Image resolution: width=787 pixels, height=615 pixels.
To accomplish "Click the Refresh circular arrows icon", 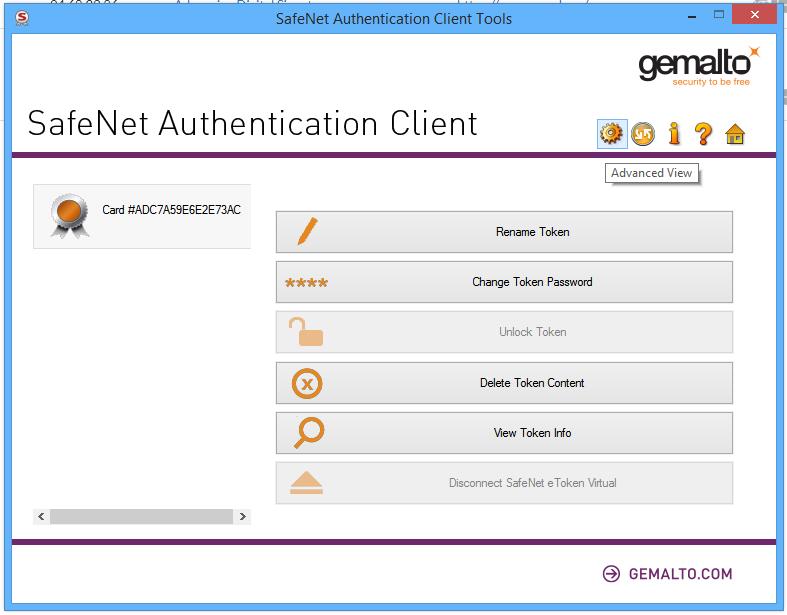I will (643, 134).
